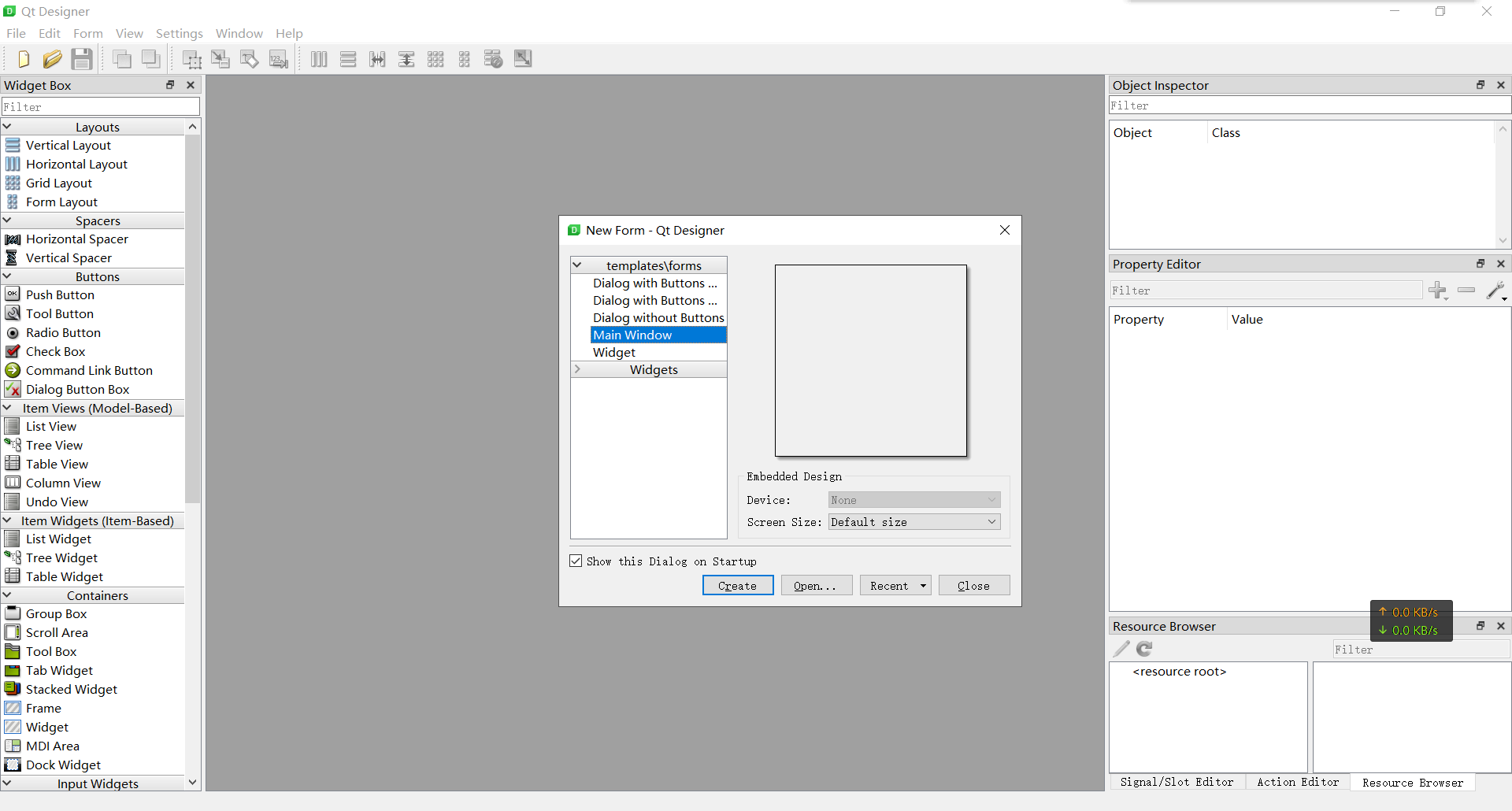Open the View menu
Viewport: 1512px width, 811px height.
pos(129,33)
